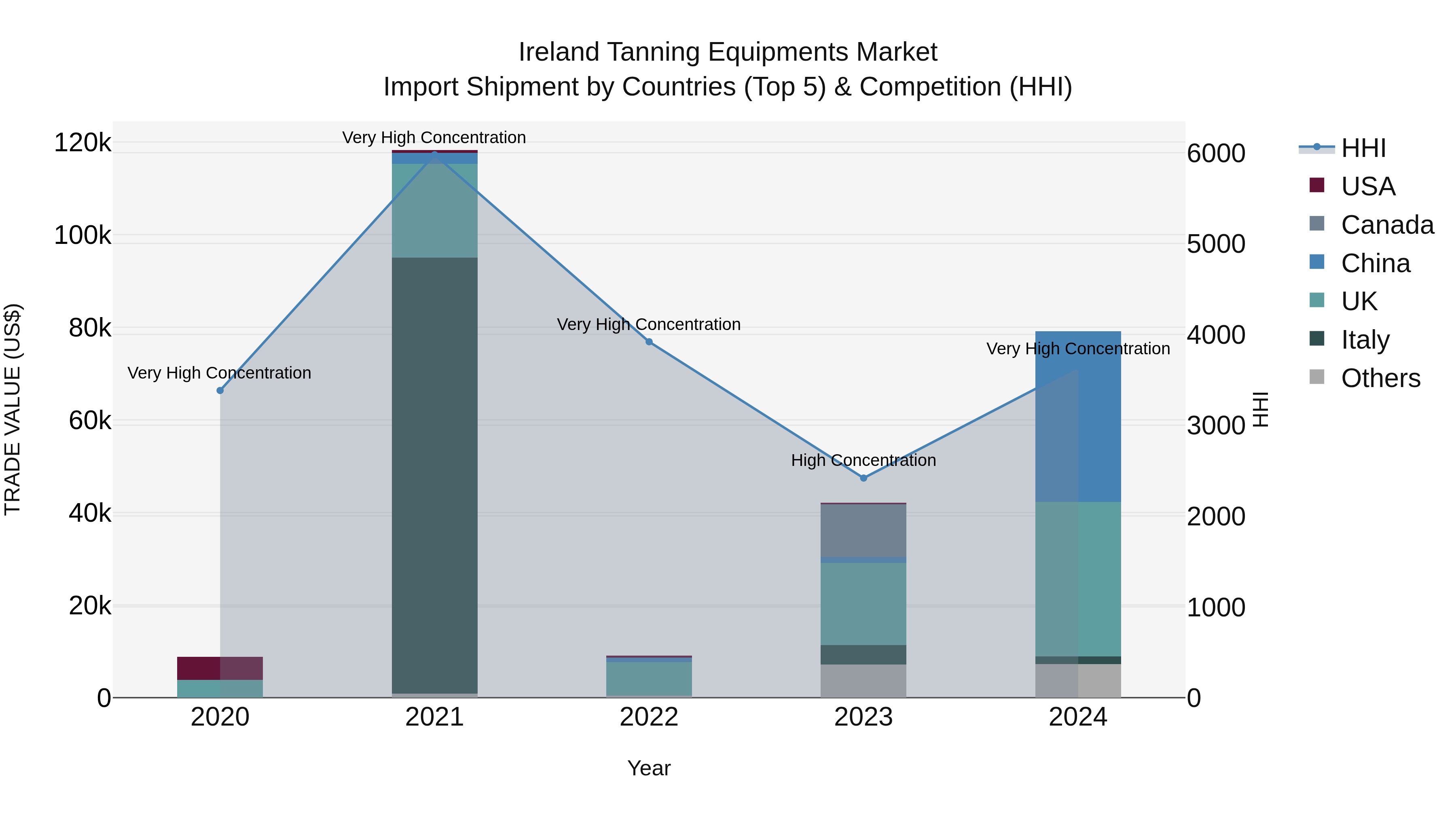
Task: Click 'Very High Concentration' annotation near 2022
Action: click(649, 324)
